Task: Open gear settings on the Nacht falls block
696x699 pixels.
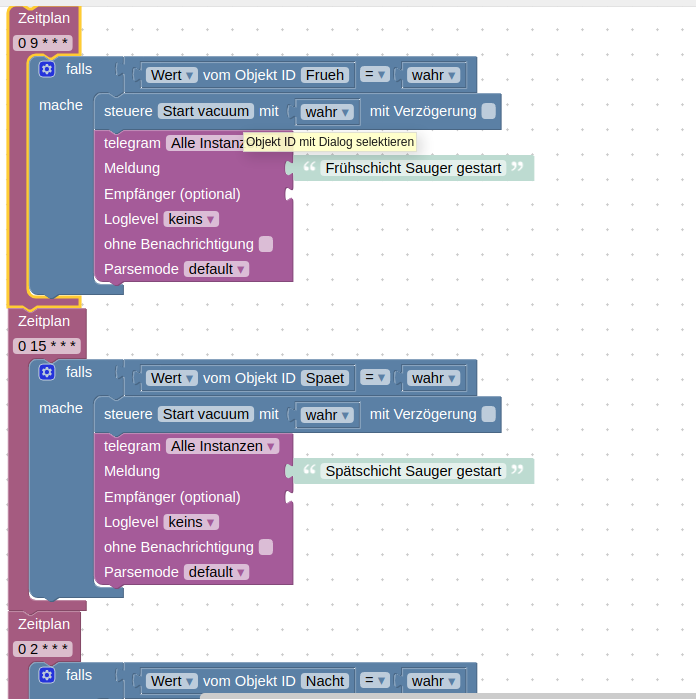Action: point(47,675)
